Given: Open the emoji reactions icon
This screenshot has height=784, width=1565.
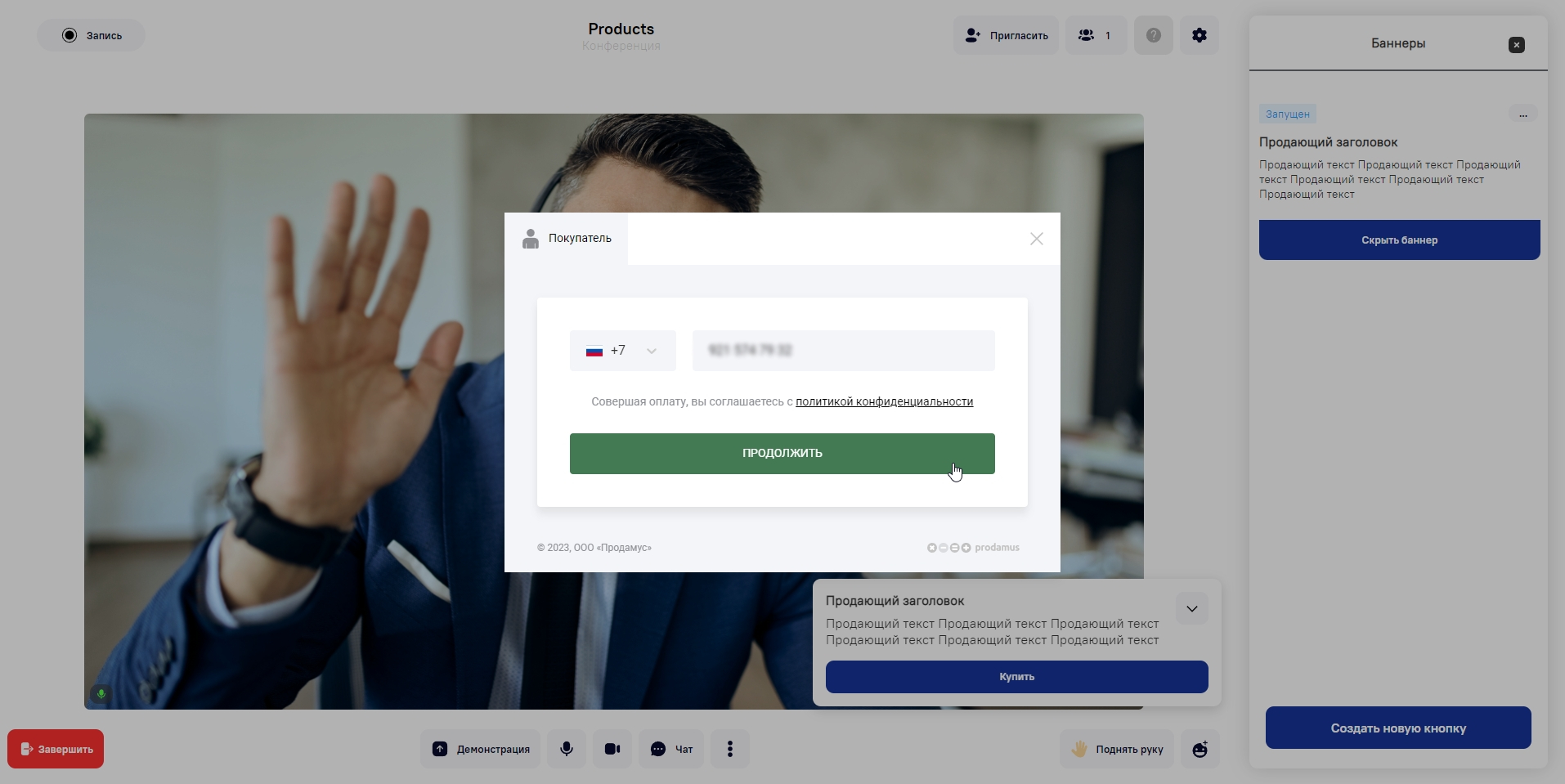Looking at the screenshot, I should click(x=1200, y=749).
